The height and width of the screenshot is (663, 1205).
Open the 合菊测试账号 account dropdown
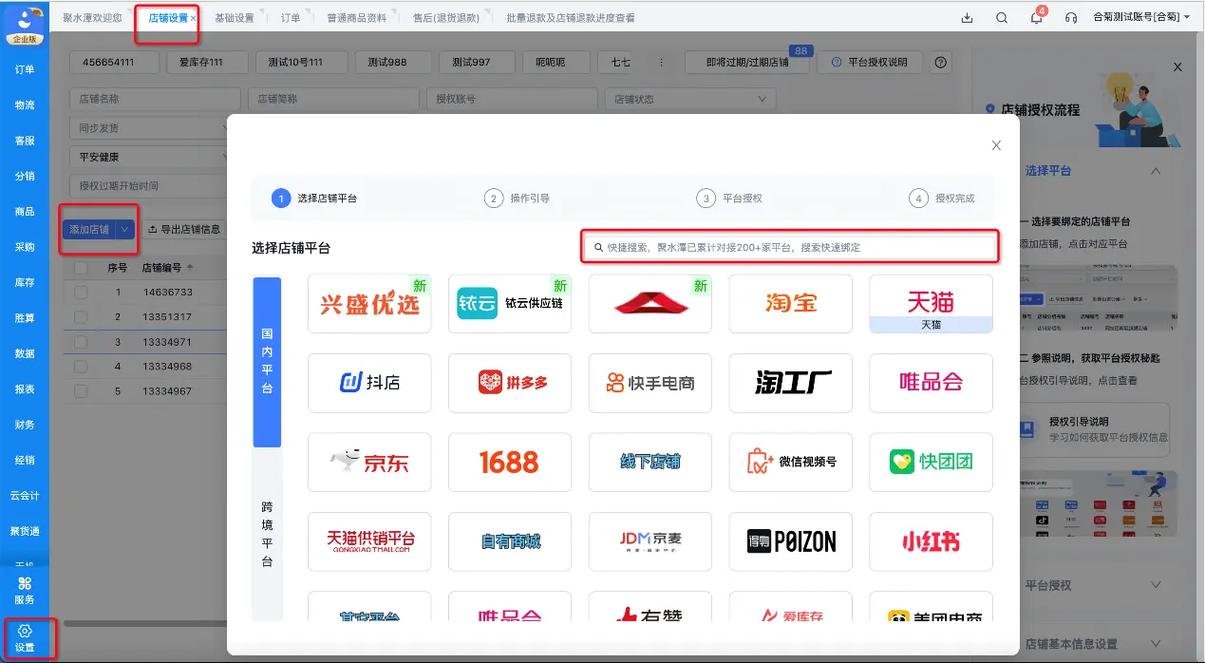(1141, 18)
